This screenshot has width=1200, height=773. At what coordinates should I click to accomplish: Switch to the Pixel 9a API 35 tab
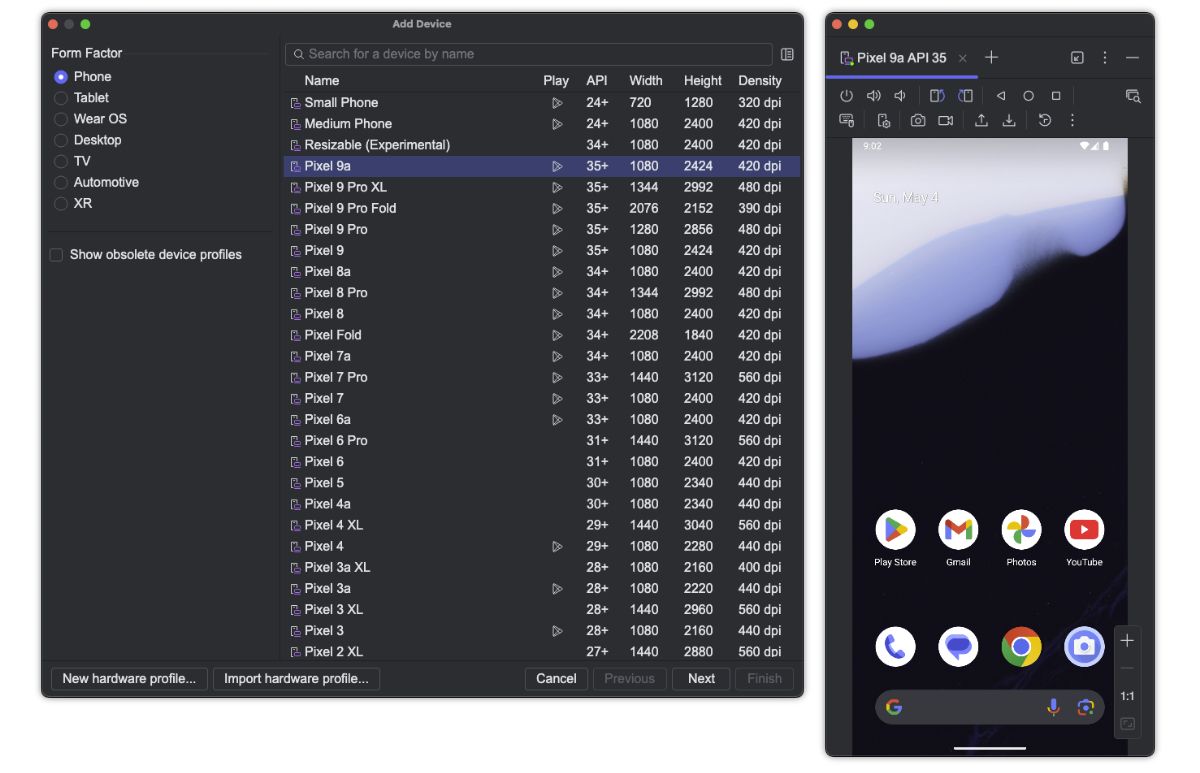901,58
